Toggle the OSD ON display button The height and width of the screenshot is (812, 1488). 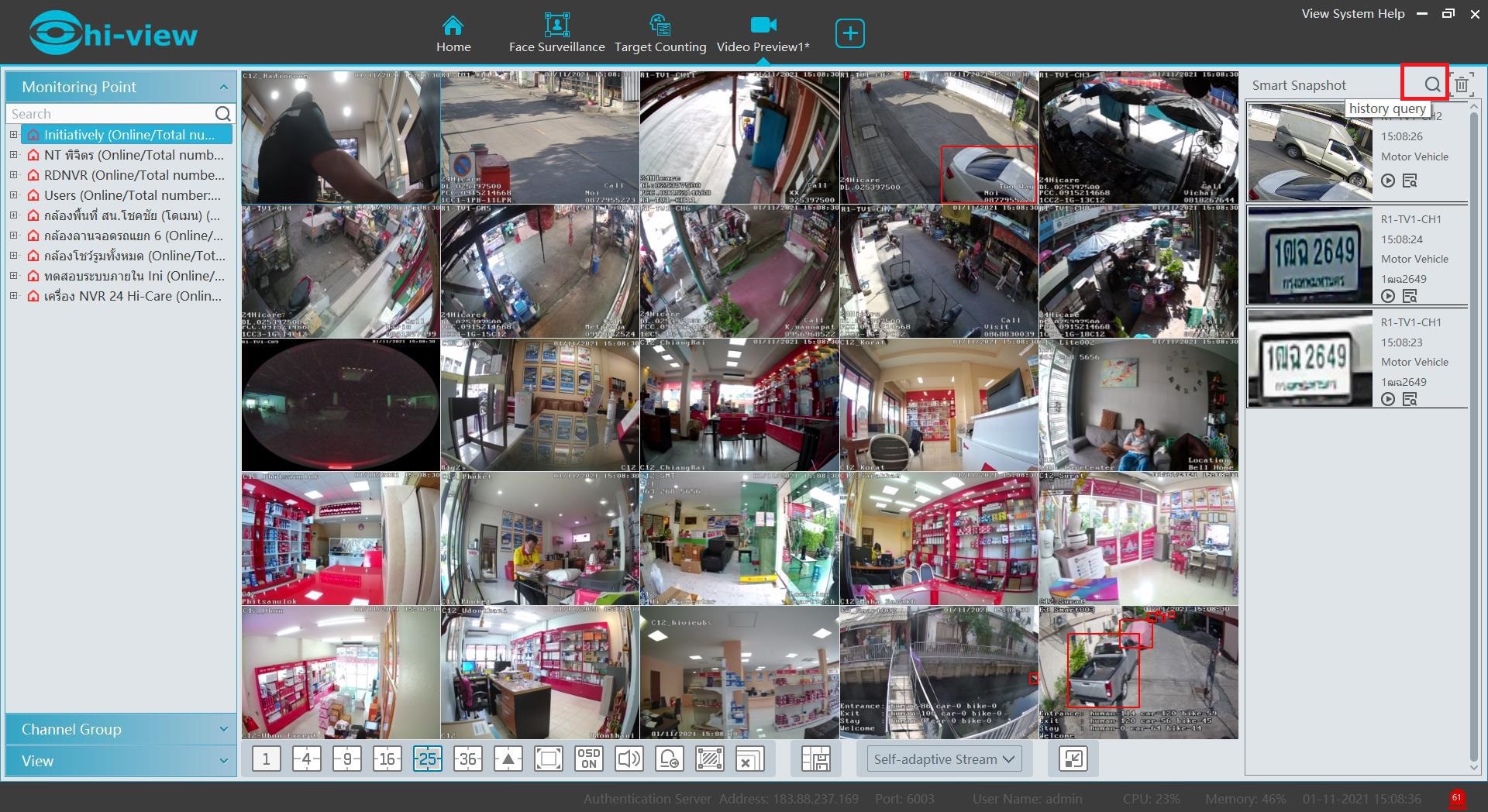588,759
